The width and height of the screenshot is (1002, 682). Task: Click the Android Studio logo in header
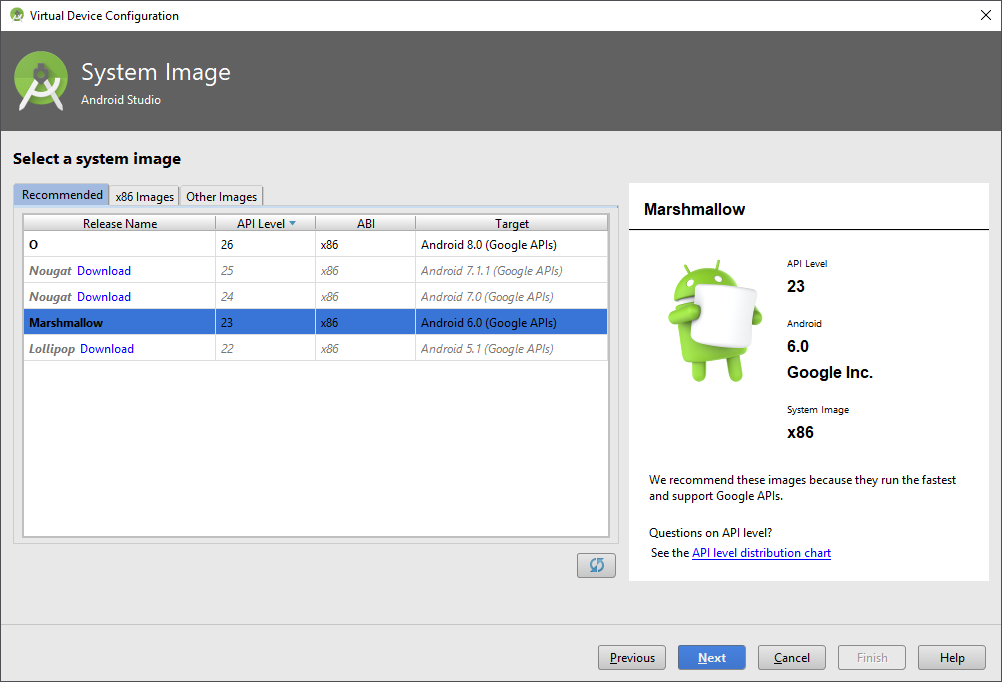pyautogui.click(x=41, y=81)
